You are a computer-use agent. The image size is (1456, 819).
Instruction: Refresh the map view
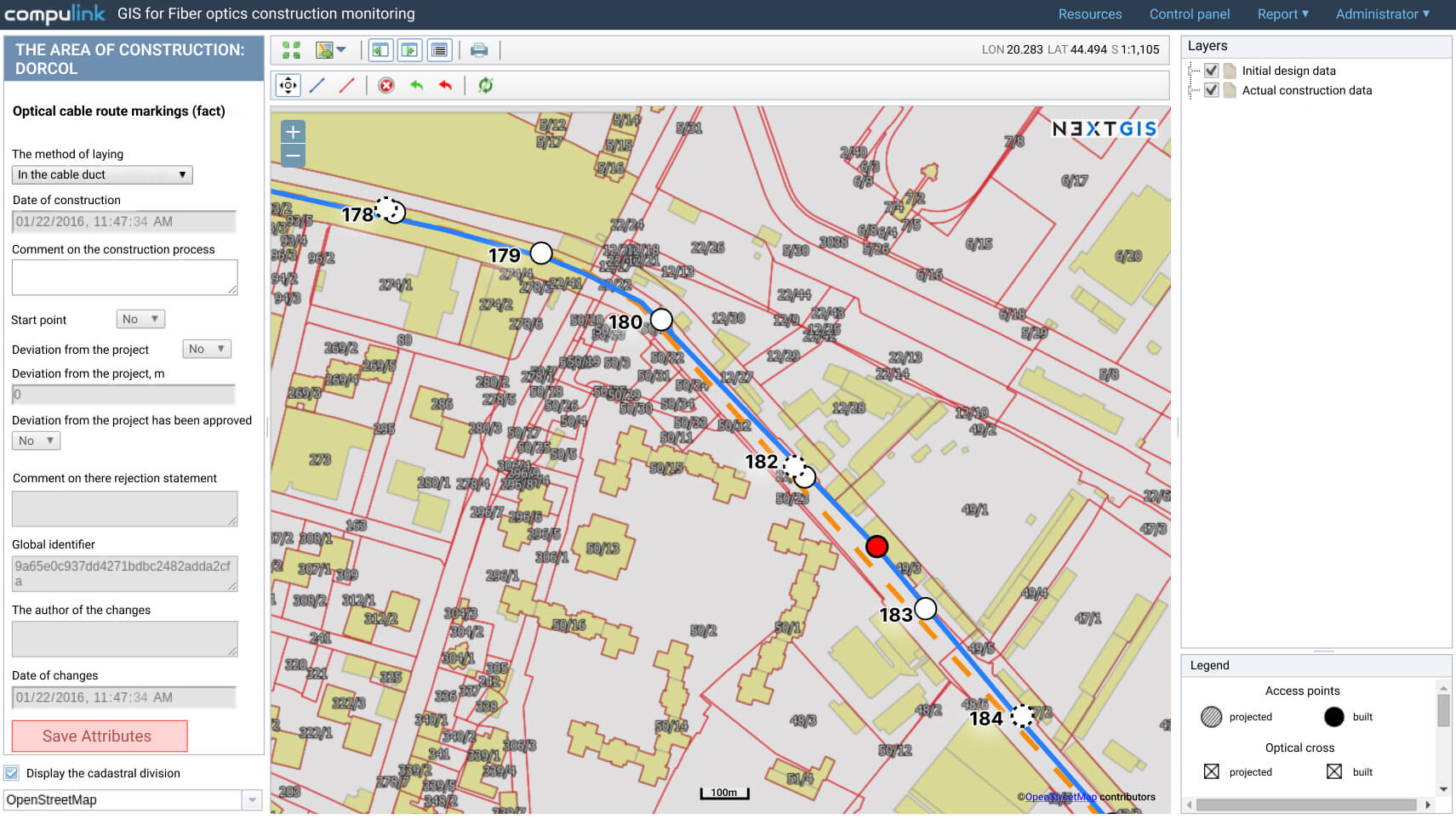tap(485, 85)
